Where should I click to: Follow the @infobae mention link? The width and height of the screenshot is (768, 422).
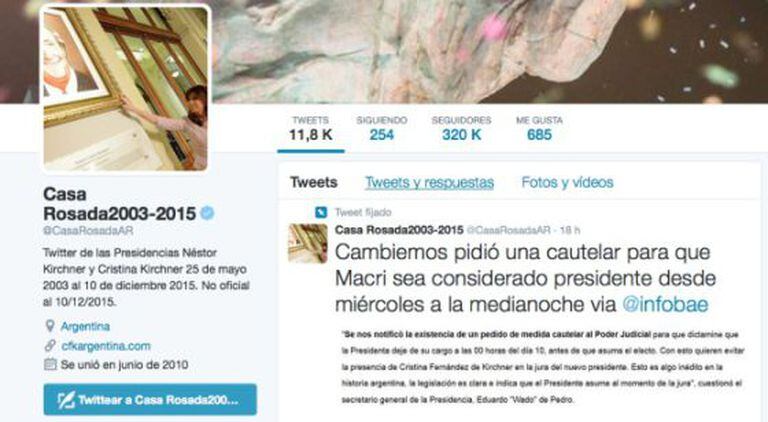pyautogui.click(x=665, y=305)
